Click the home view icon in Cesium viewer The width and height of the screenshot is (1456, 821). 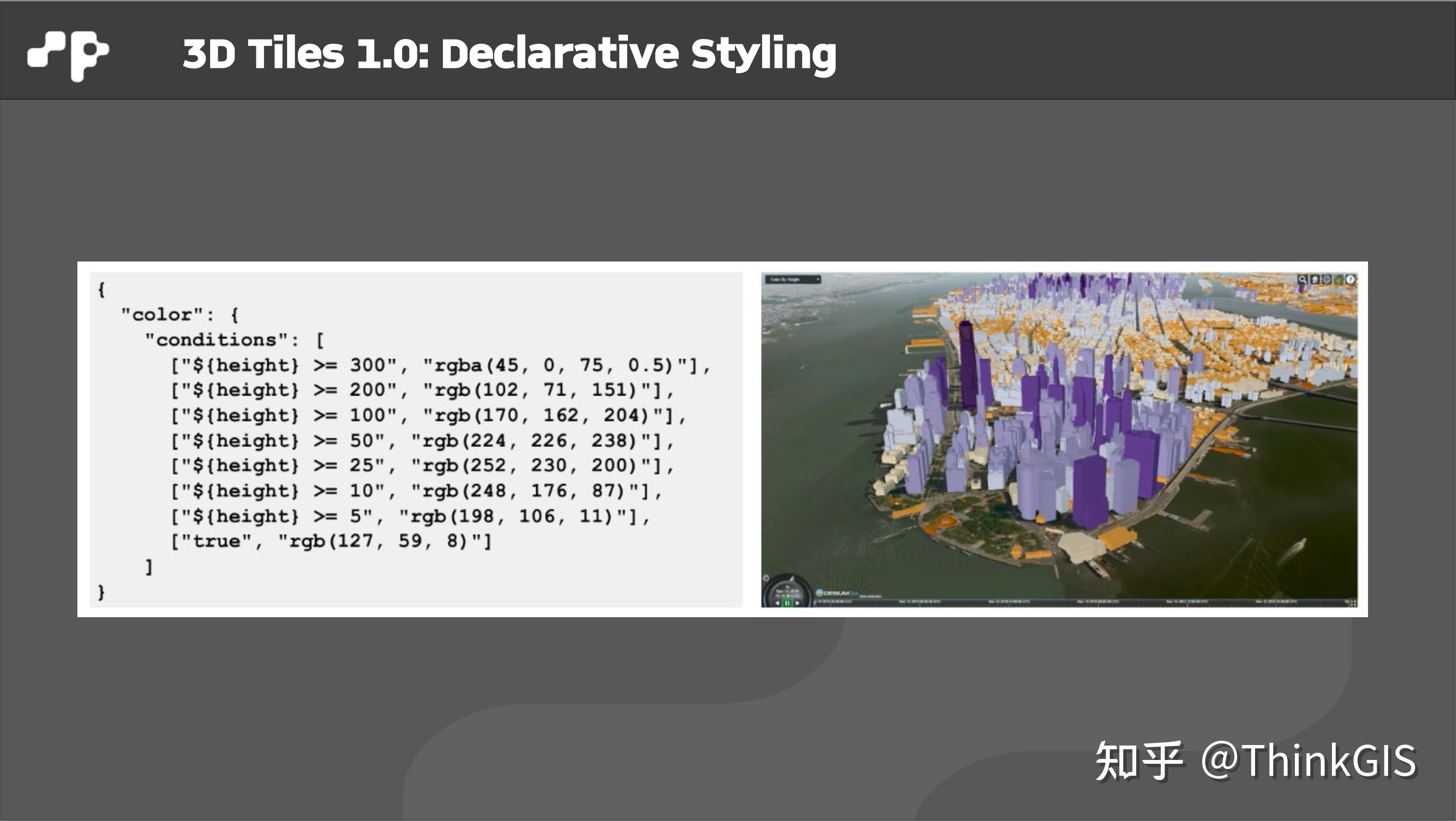pyautogui.click(x=1315, y=280)
